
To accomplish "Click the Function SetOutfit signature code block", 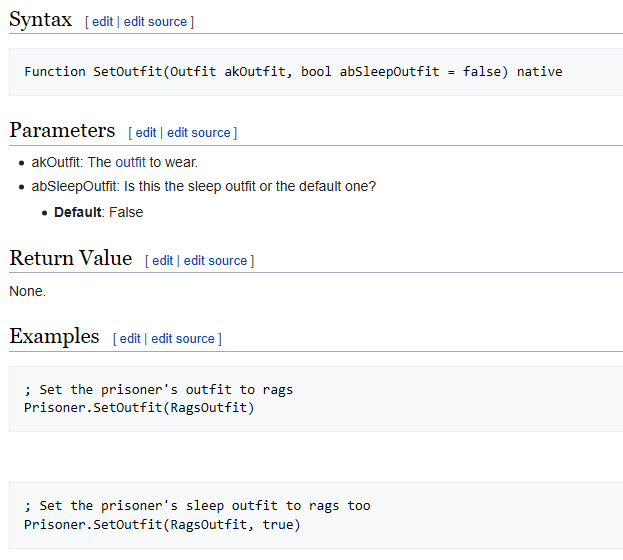I will tap(293, 72).
